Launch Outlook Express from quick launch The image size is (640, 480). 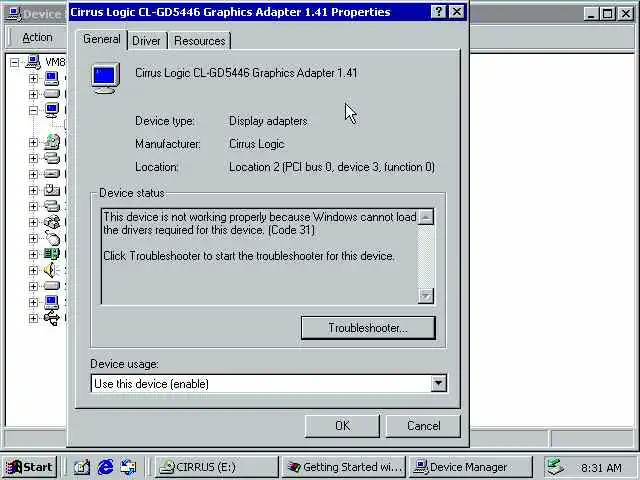pos(129,467)
